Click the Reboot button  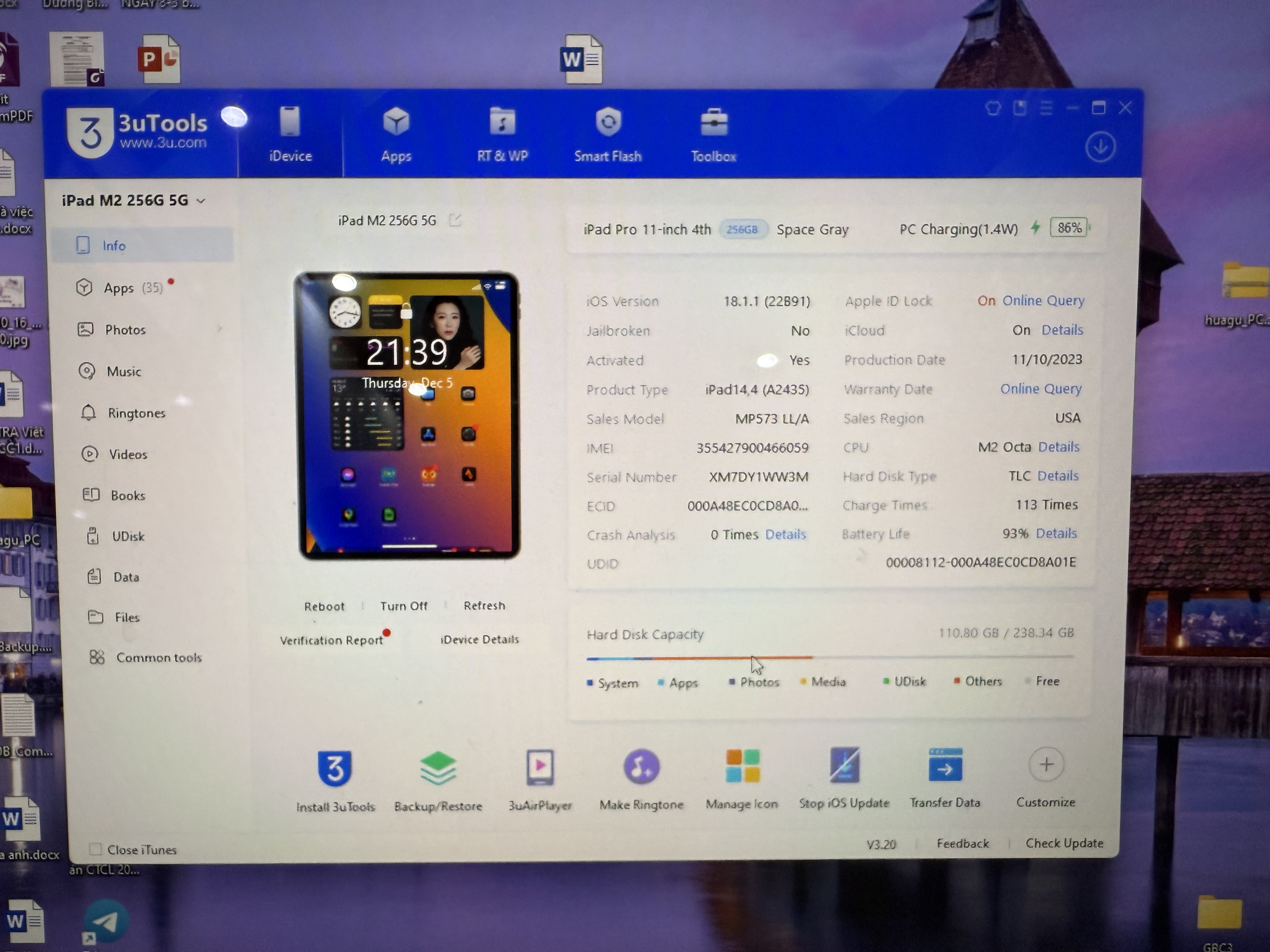tap(324, 607)
